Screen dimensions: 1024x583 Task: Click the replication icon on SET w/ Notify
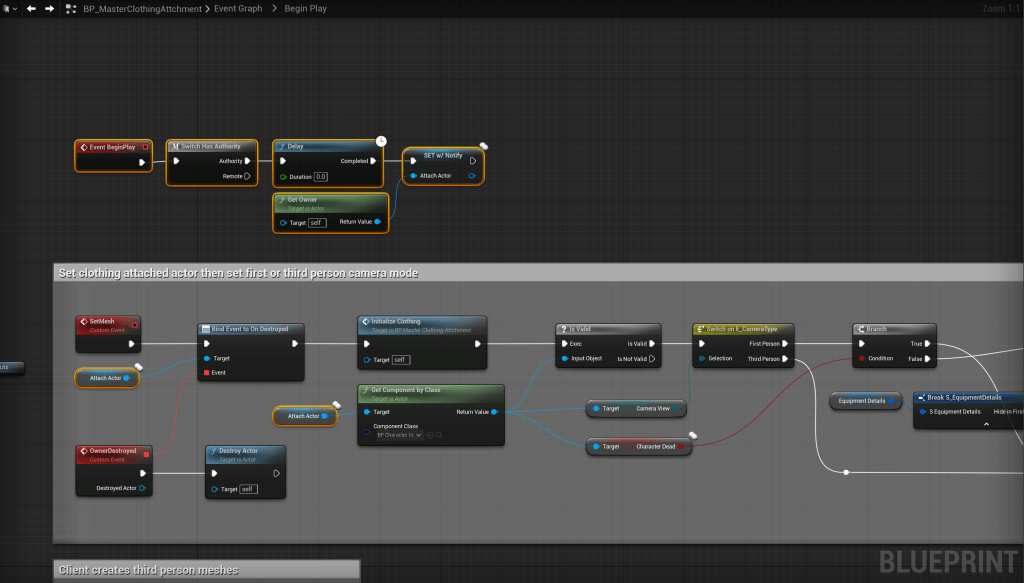click(483, 147)
